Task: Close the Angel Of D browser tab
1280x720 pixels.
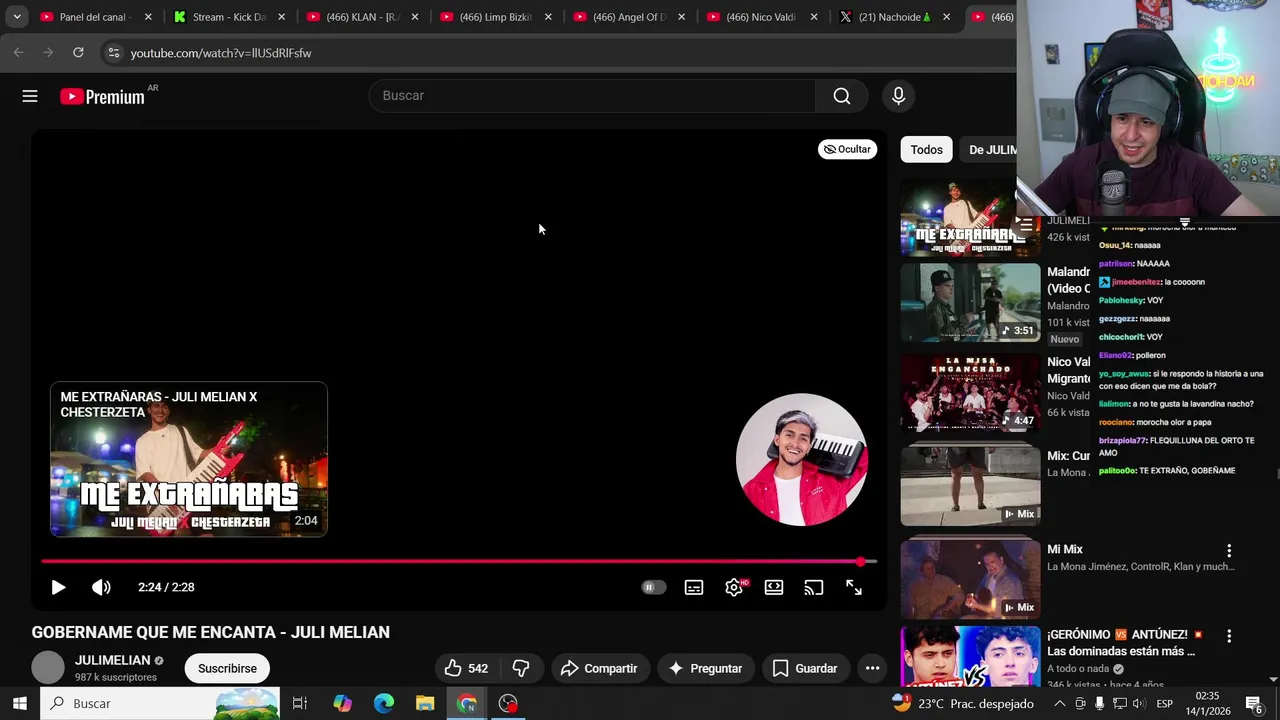Action: (x=681, y=17)
